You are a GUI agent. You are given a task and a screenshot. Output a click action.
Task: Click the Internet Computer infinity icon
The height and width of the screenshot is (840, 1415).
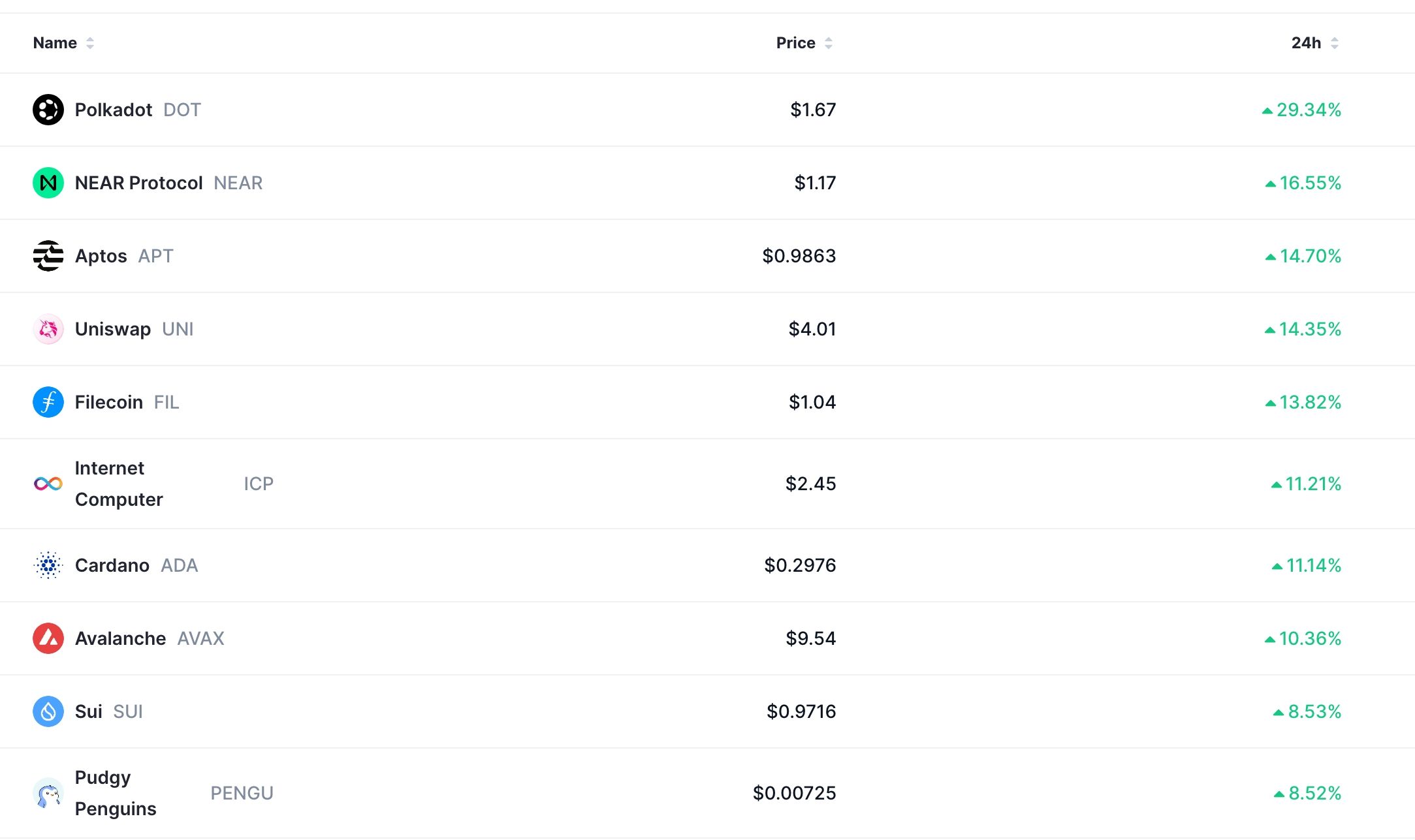(48, 484)
